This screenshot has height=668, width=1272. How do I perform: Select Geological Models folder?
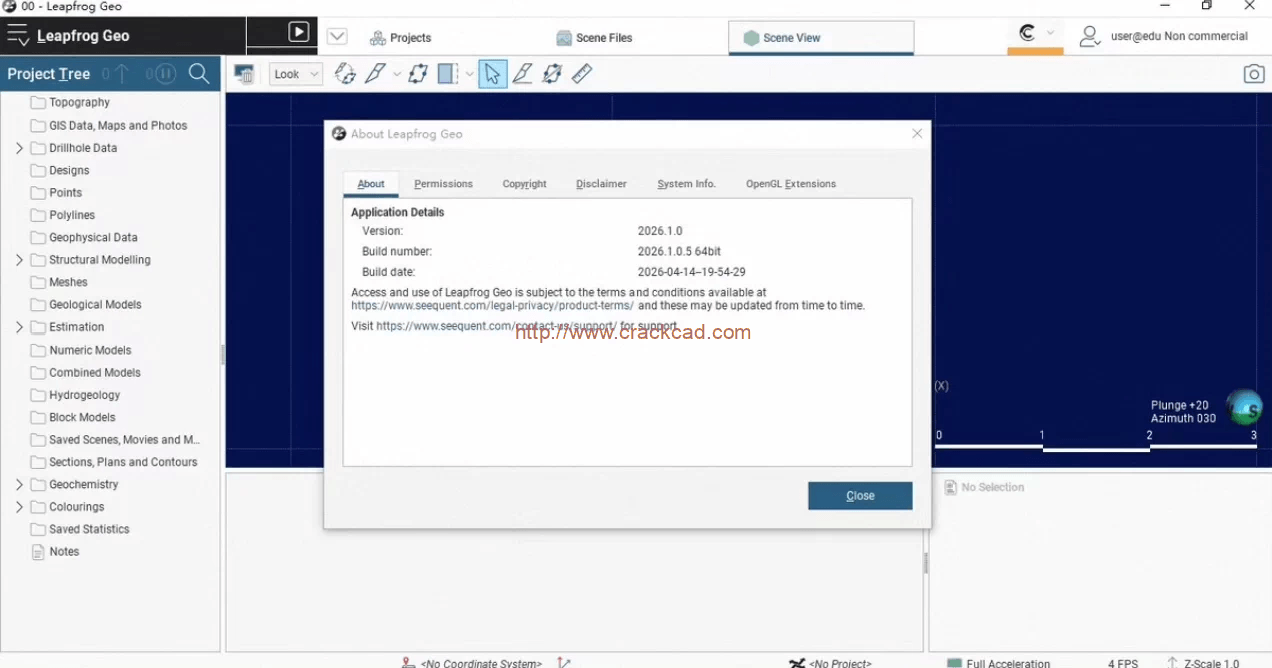pyautogui.click(x=95, y=305)
